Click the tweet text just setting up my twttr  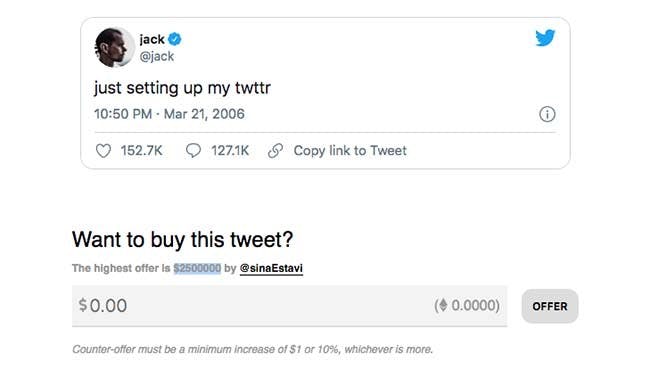[x=182, y=88]
